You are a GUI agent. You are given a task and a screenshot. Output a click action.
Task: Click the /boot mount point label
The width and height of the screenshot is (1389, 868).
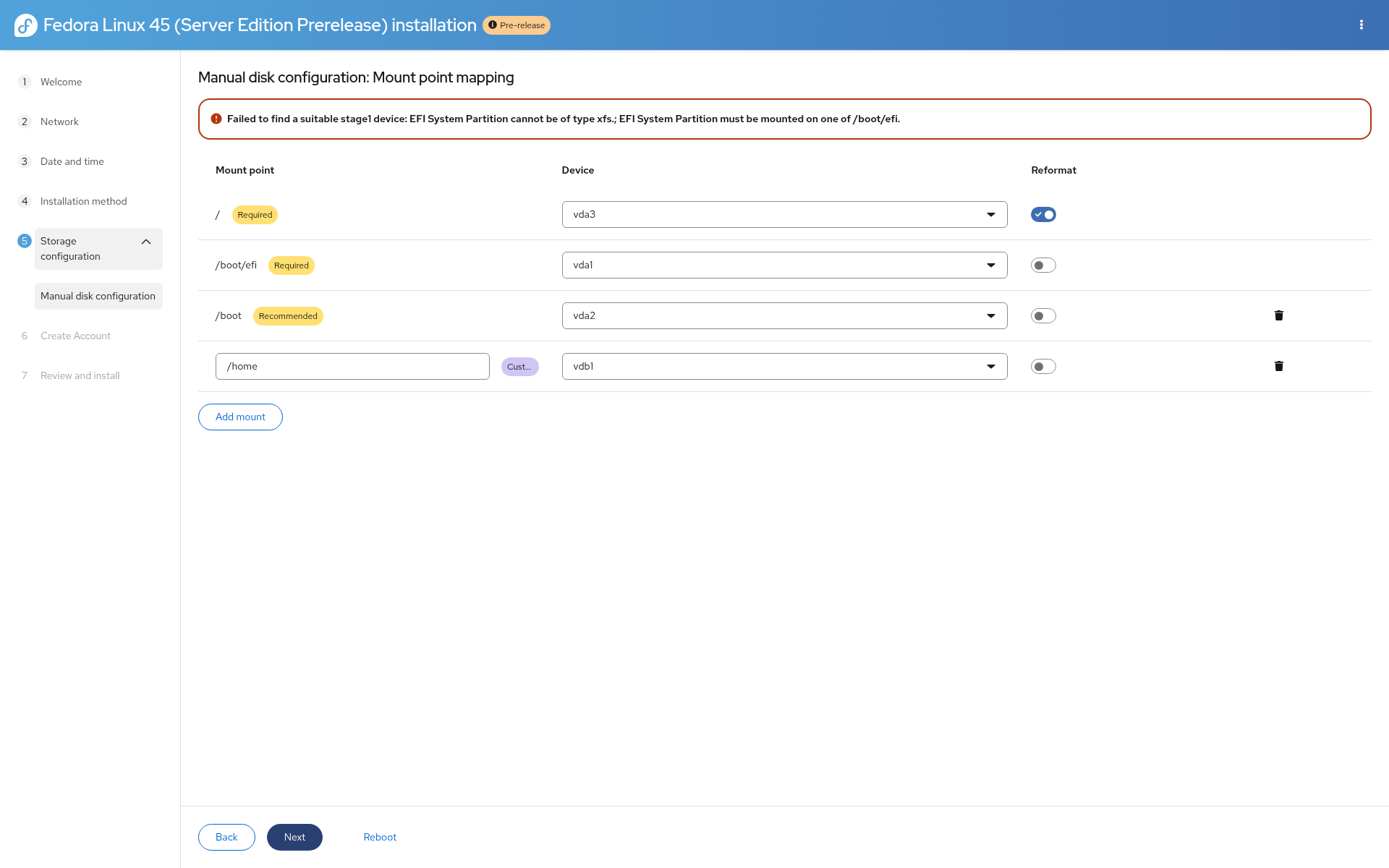pyautogui.click(x=229, y=315)
